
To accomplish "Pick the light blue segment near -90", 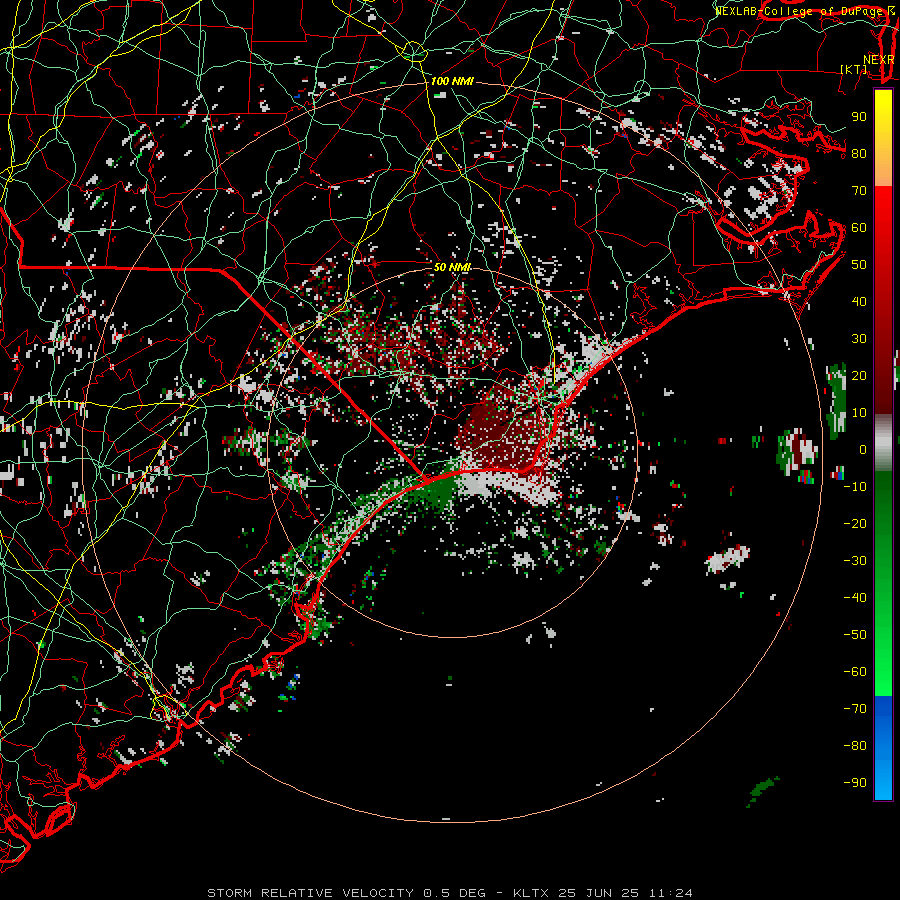I will click(883, 781).
